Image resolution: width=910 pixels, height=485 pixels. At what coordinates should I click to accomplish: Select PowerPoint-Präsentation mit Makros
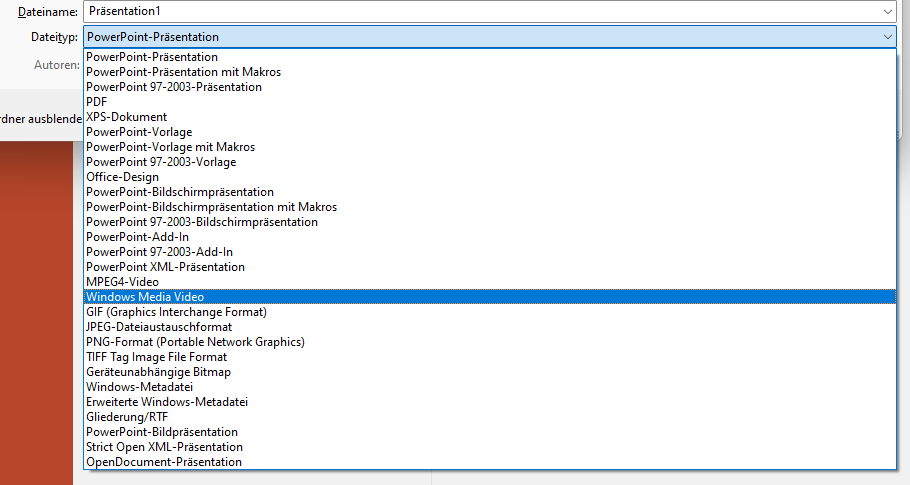click(x=490, y=72)
